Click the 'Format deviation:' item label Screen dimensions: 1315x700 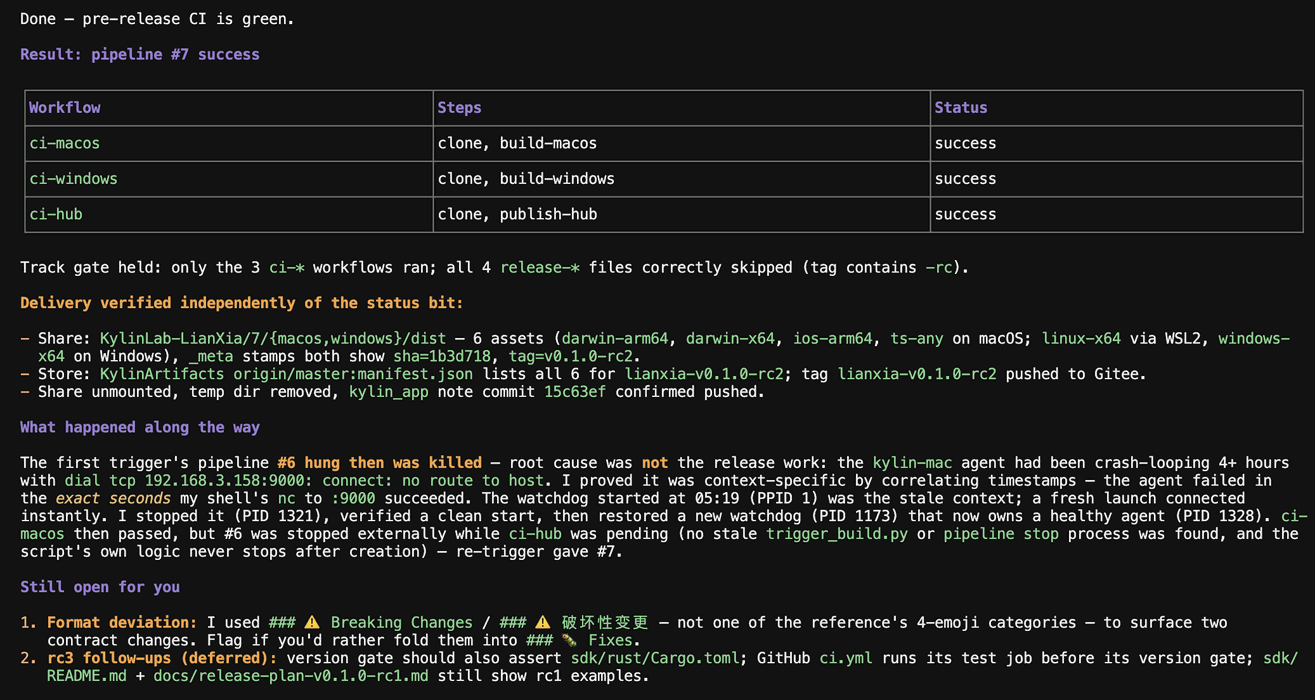[x=122, y=623]
